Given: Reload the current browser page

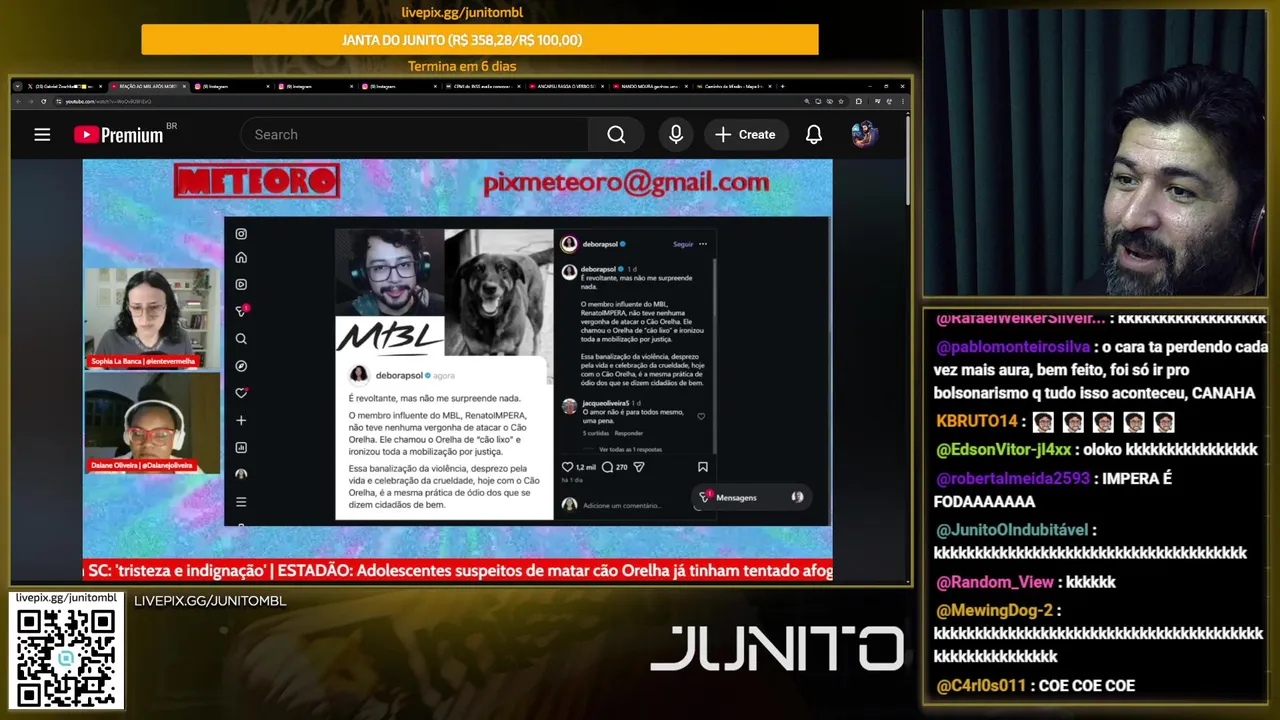Looking at the screenshot, I should pyautogui.click(x=43, y=101).
